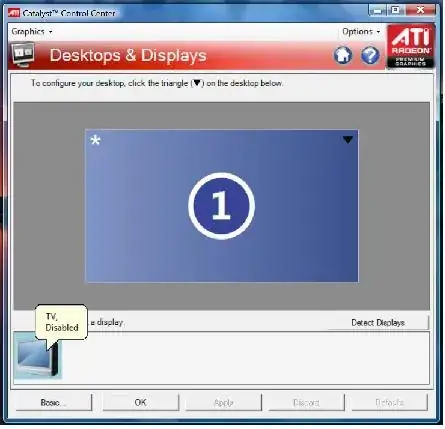Select the desktop 1 display preview
This screenshot has height=429, width=445.
222,206
